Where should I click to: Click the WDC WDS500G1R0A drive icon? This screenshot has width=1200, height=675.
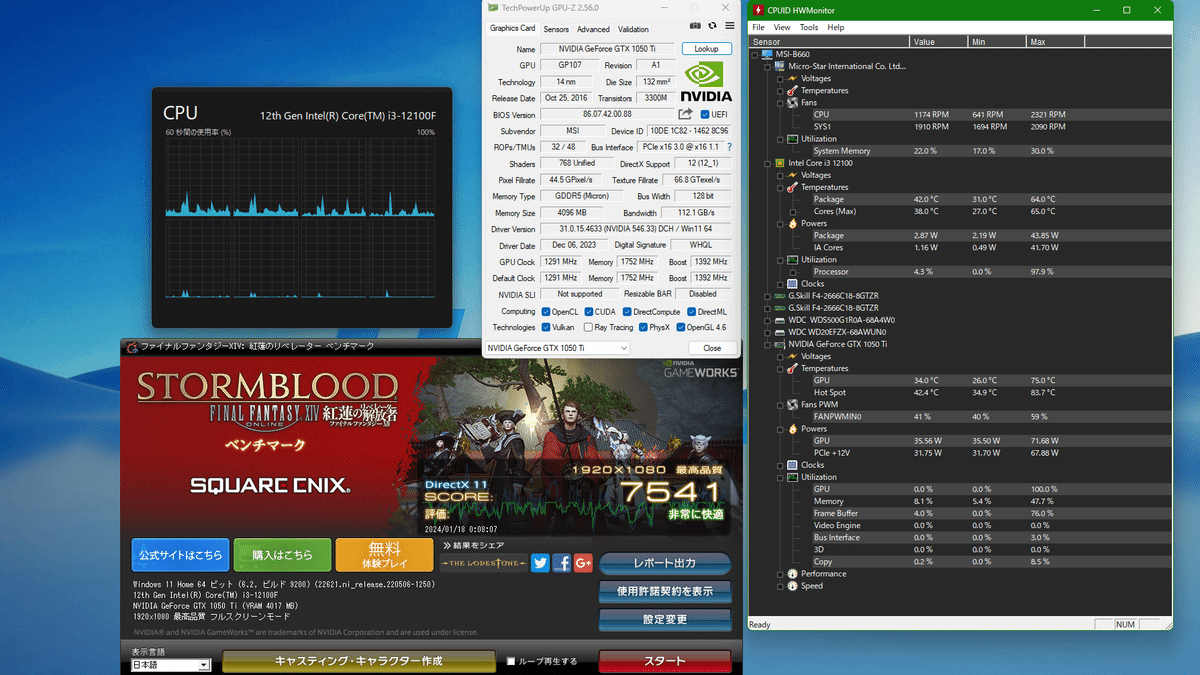[x=780, y=320]
